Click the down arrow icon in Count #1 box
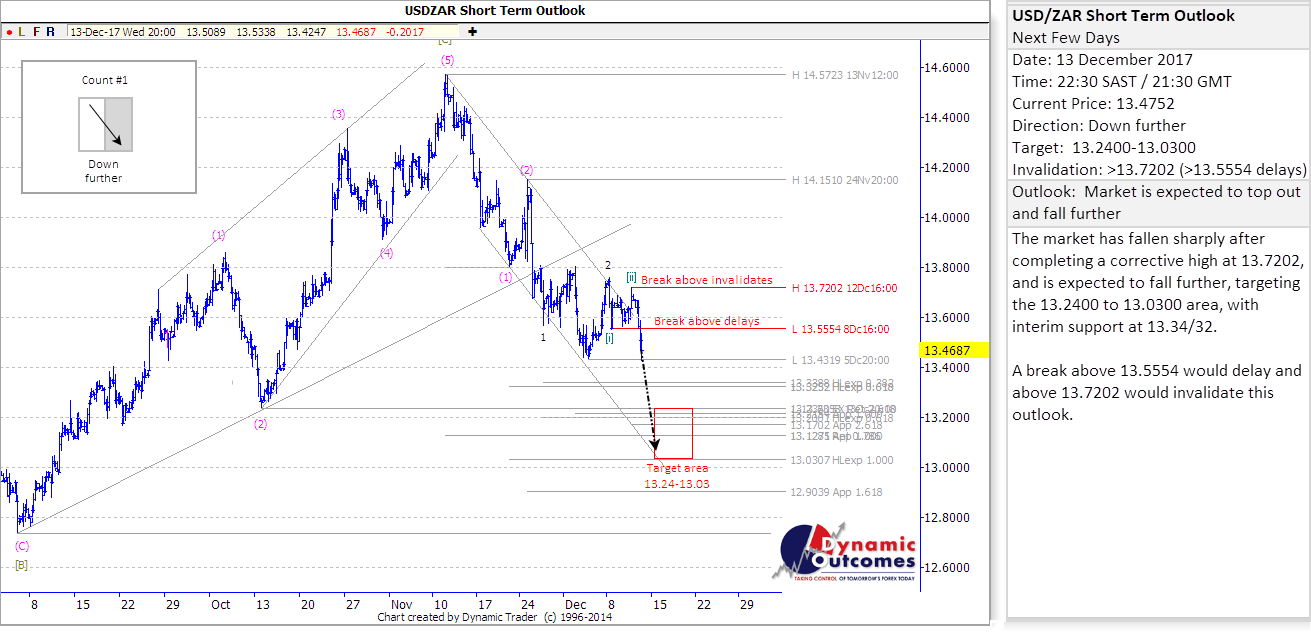 point(104,124)
